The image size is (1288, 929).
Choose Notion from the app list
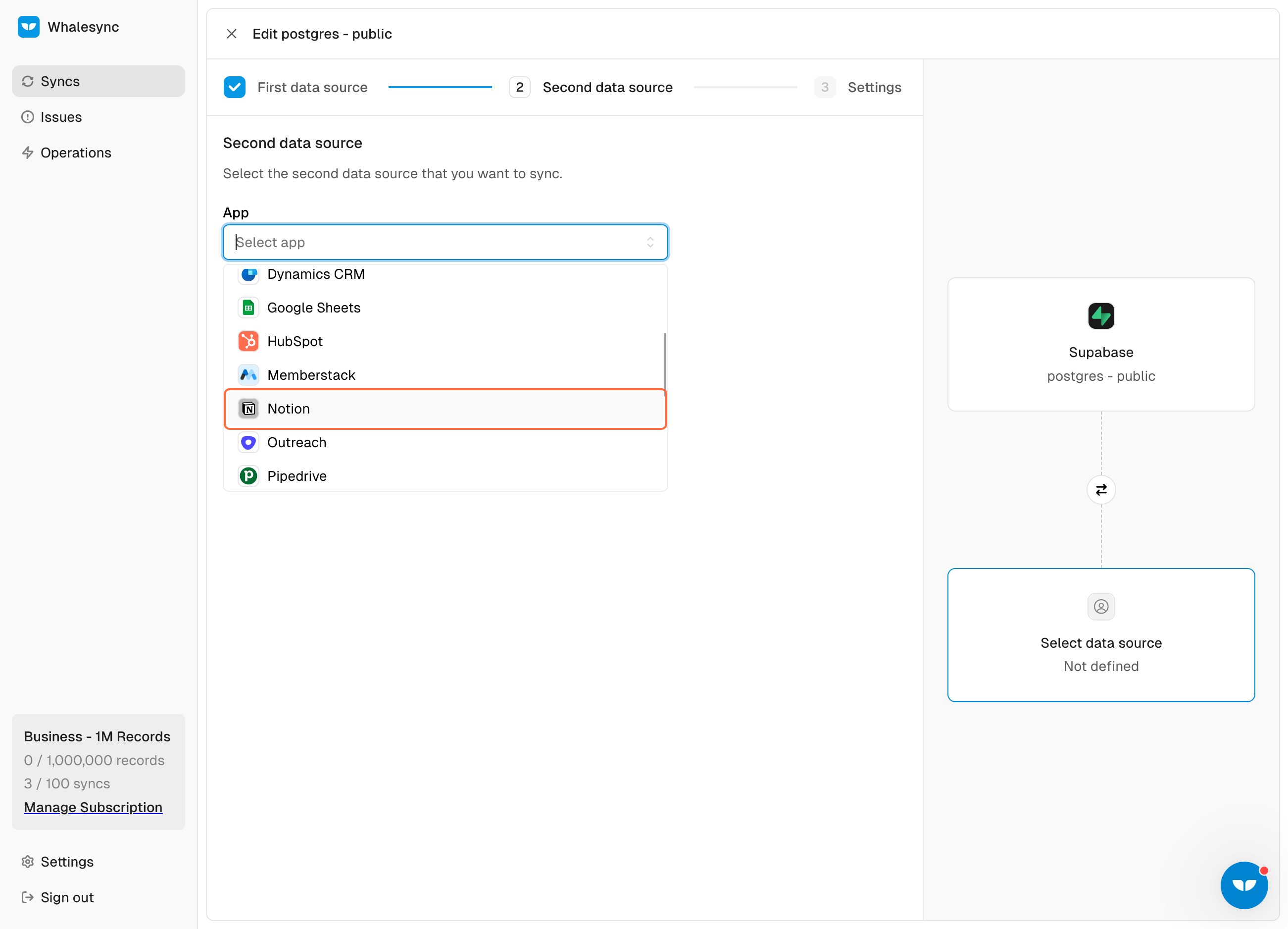point(445,409)
